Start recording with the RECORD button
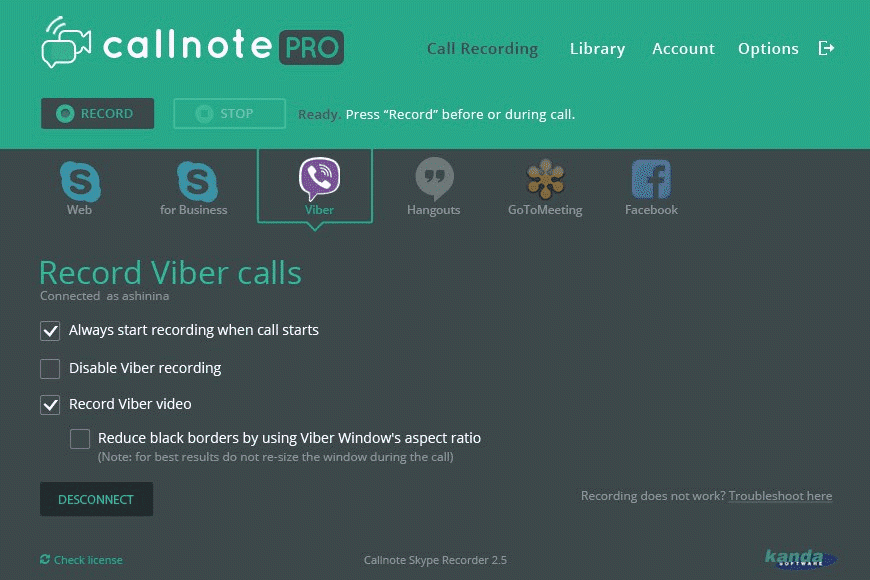 pyautogui.click(x=98, y=114)
